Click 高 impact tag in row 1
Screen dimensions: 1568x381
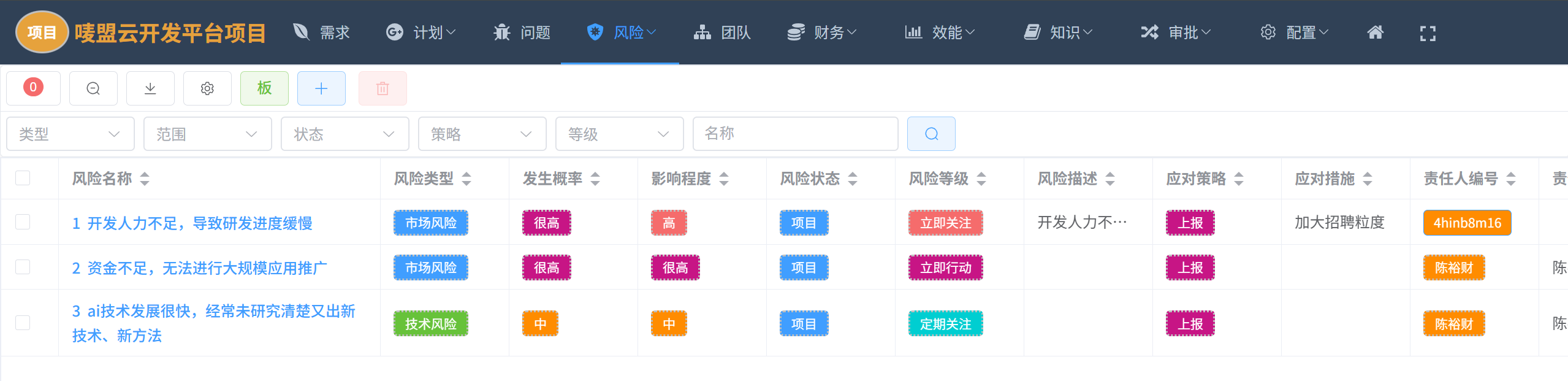point(669,223)
